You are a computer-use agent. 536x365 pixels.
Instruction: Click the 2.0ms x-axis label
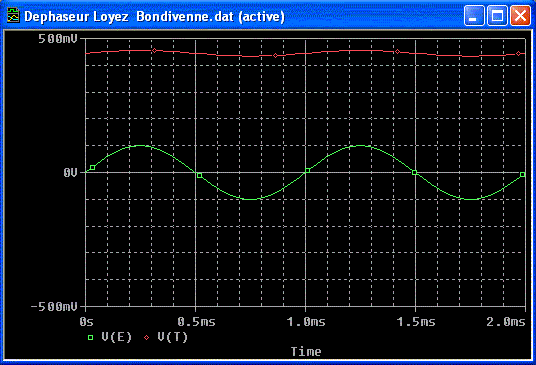pyautogui.click(x=506, y=322)
